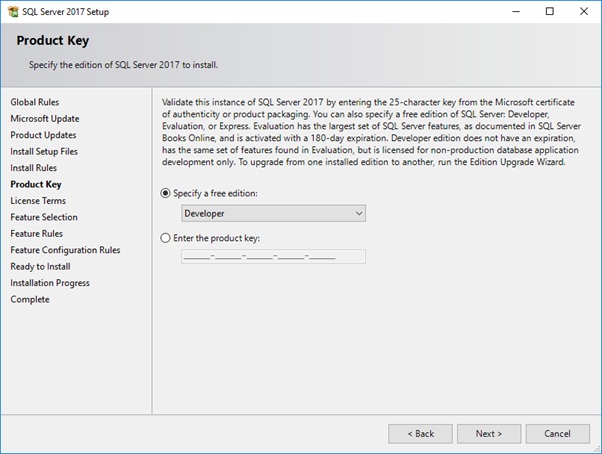Click the window resize grip in corner
602x454 pixels.
coord(597,449)
